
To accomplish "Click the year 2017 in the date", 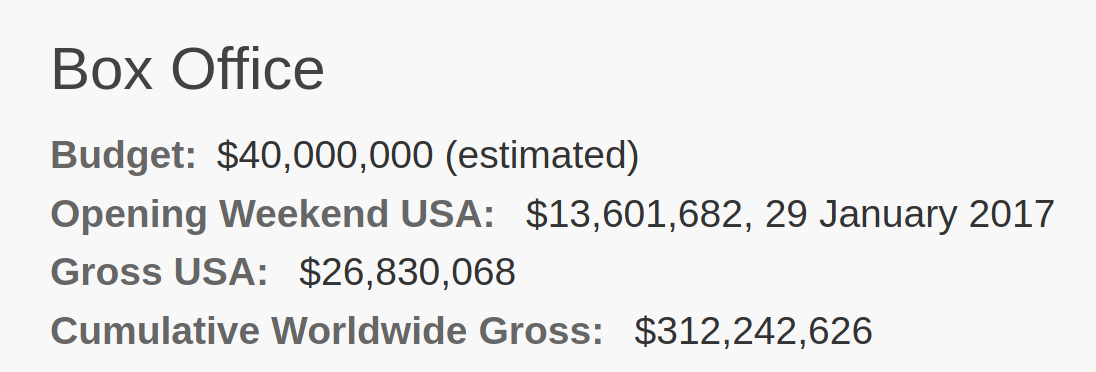I will coord(1011,214).
